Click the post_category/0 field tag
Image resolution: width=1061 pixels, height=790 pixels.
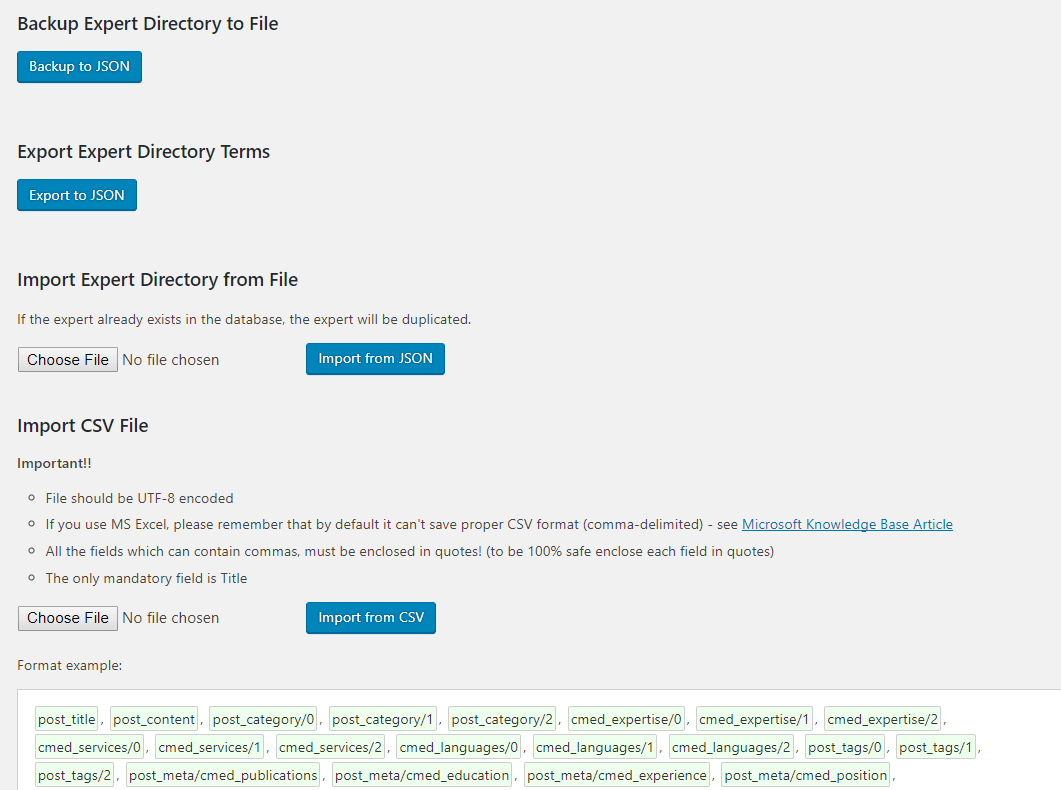click(x=264, y=719)
